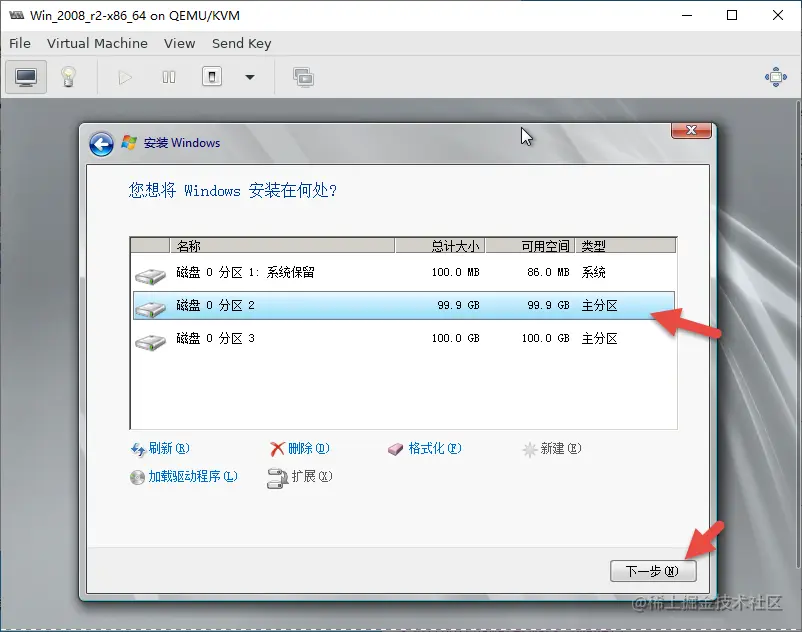
Task: Select 磁盘 0 分区 3 row
Action: tap(404, 338)
